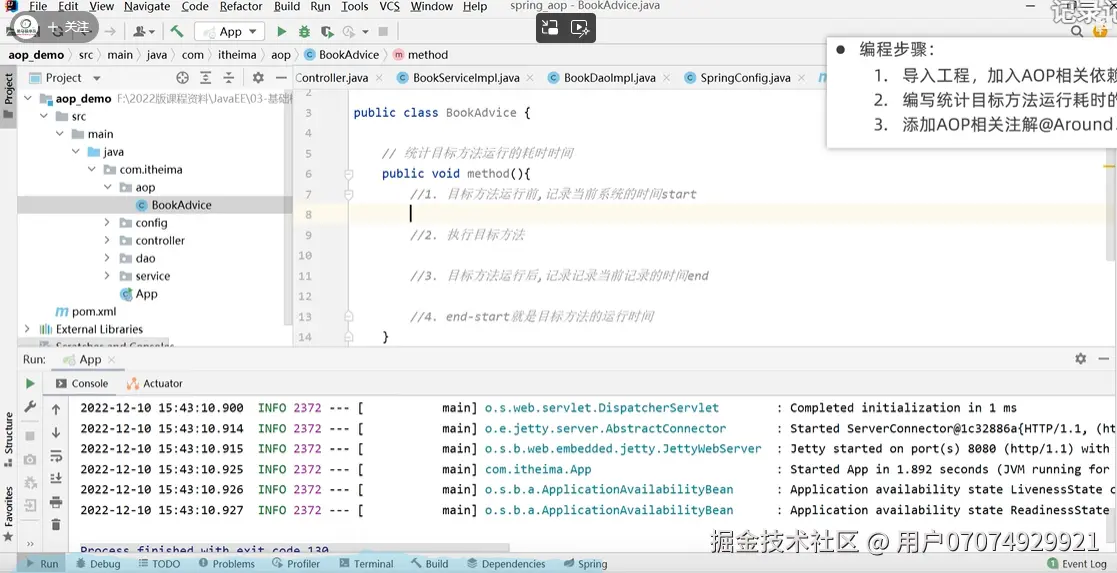1117x573 pixels.
Task: Expand the service package node
Action: [x=107, y=276]
